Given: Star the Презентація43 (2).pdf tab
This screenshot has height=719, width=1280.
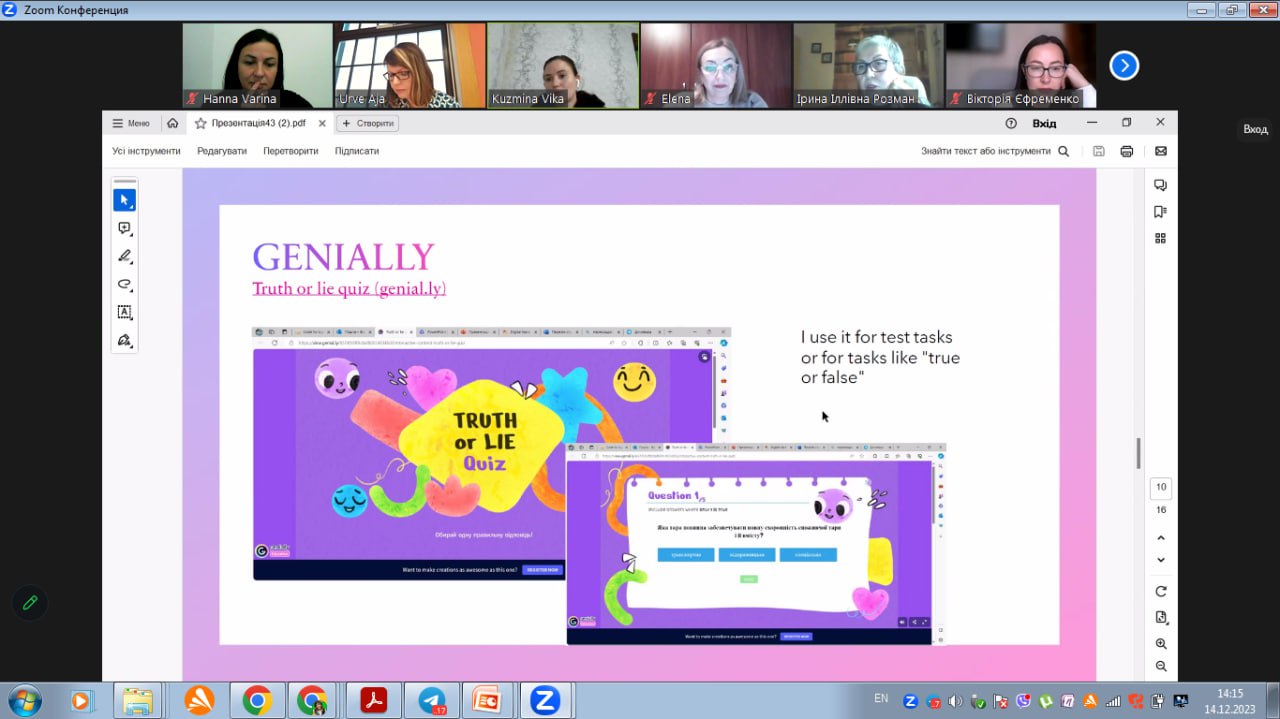Looking at the screenshot, I should (x=201, y=124).
